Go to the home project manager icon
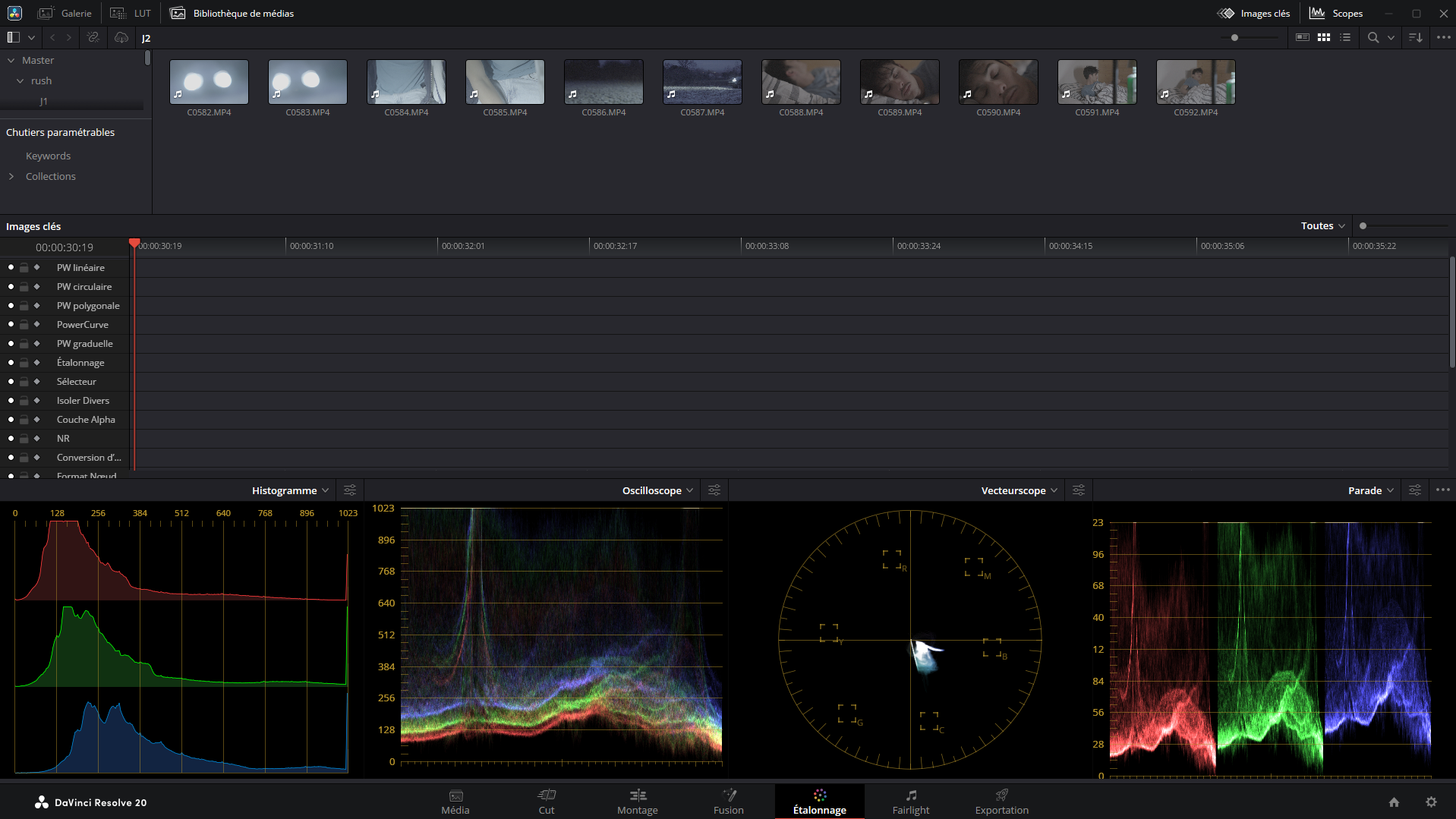Image resolution: width=1456 pixels, height=819 pixels. point(1394,802)
